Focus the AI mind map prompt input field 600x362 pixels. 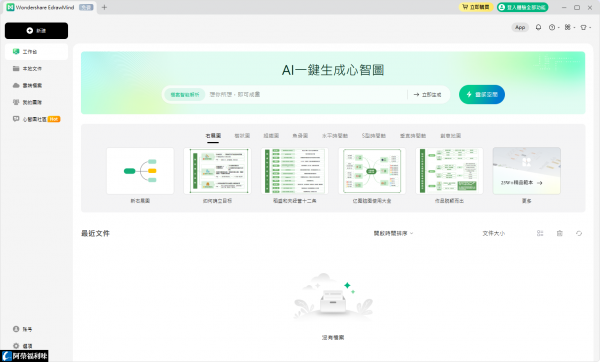coord(306,95)
